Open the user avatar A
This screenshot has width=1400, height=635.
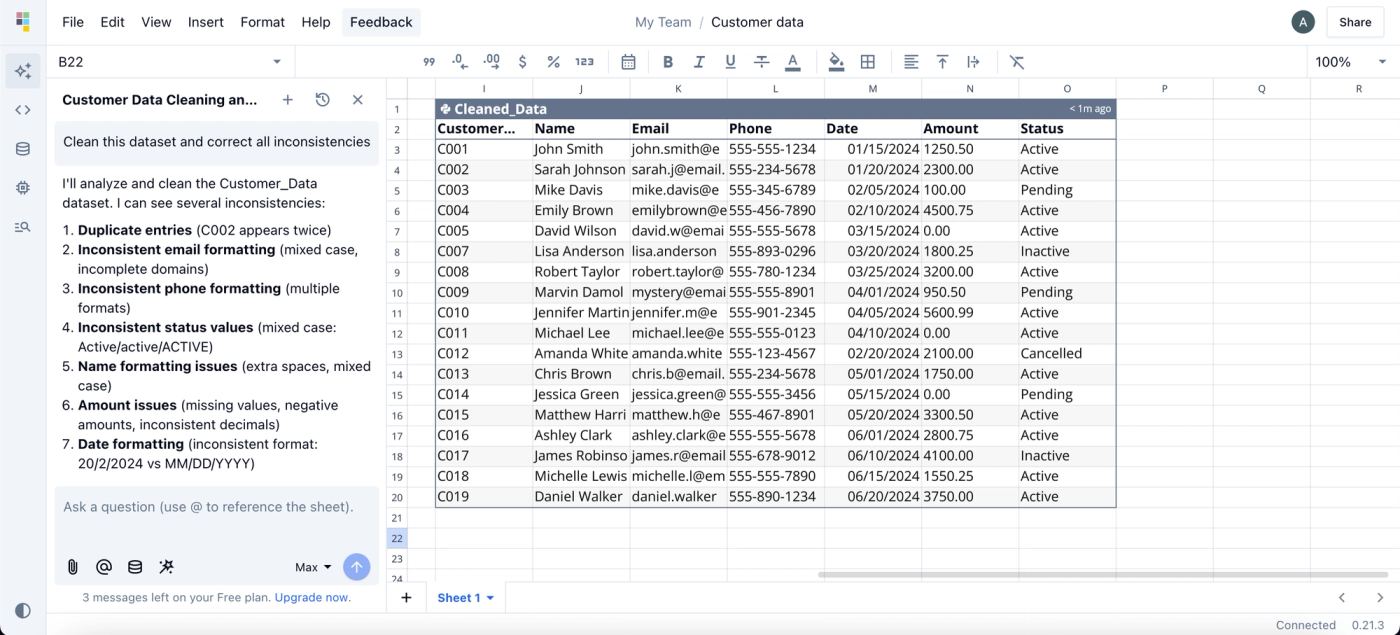click(x=1302, y=22)
